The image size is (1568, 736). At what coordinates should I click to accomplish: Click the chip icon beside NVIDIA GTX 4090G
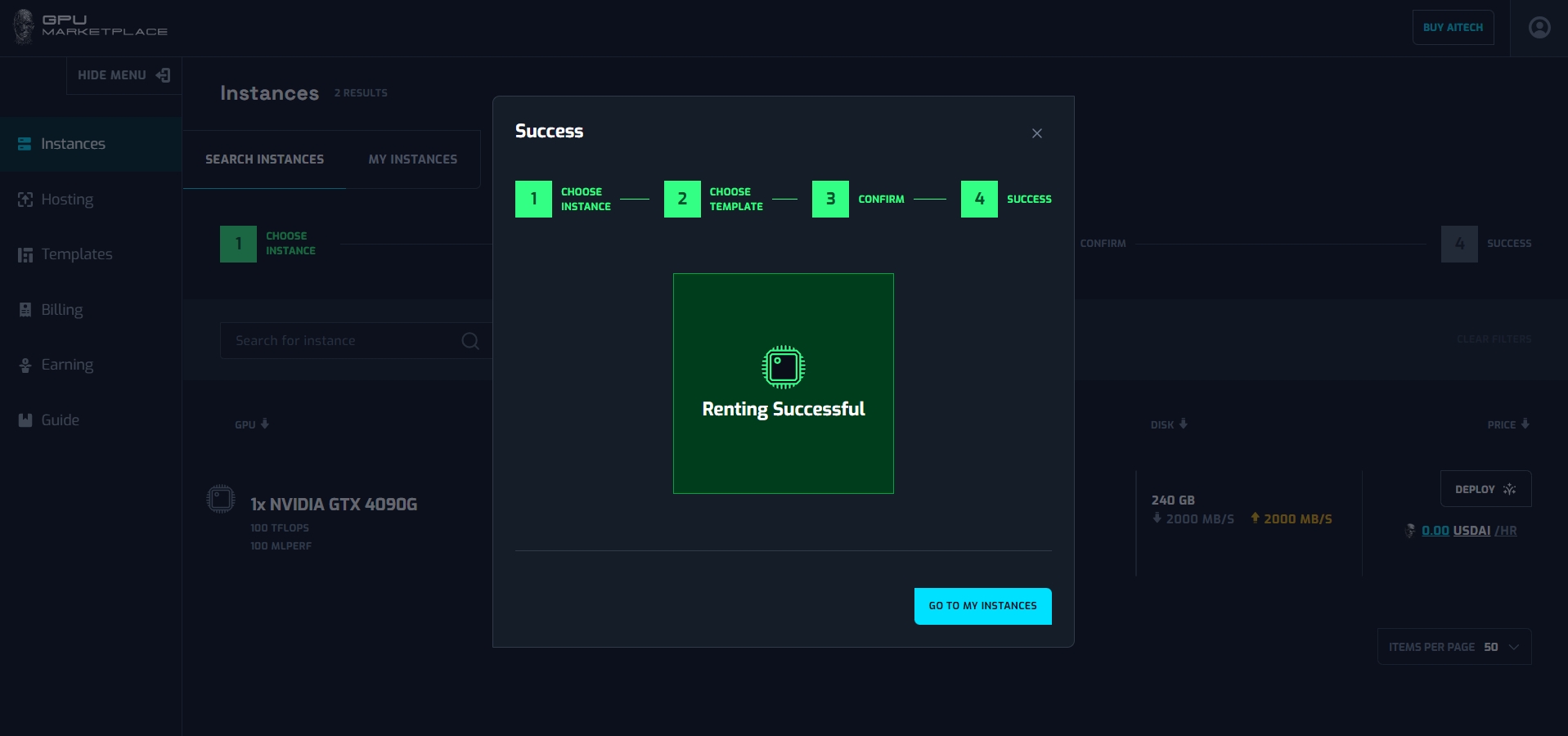(x=221, y=499)
